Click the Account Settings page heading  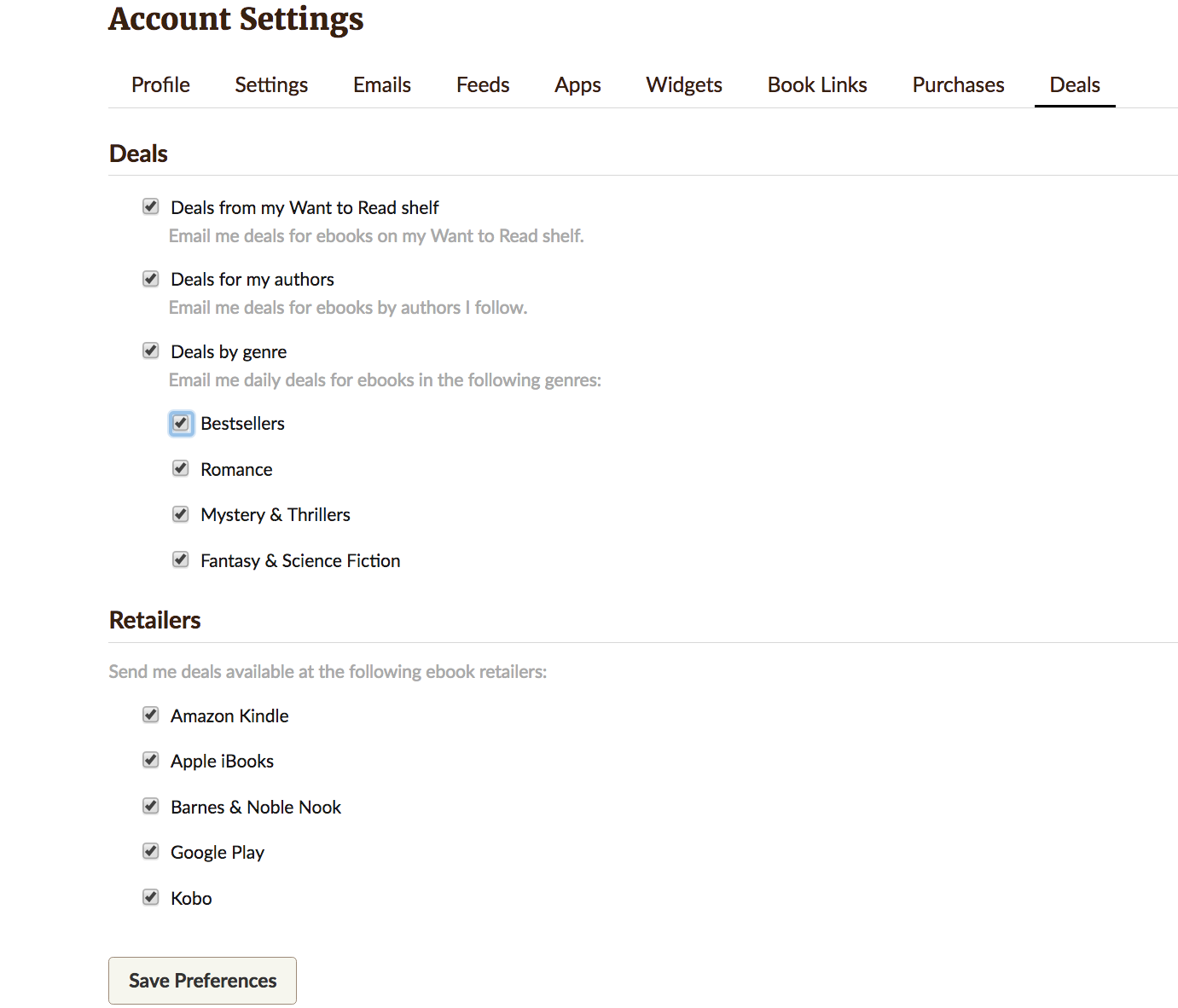tap(236, 20)
